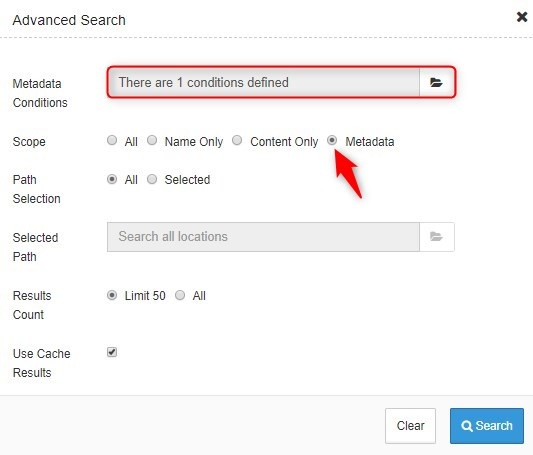The image size is (533, 455).
Task: Open the Metadata Conditions folder icon
Action: pos(436,82)
